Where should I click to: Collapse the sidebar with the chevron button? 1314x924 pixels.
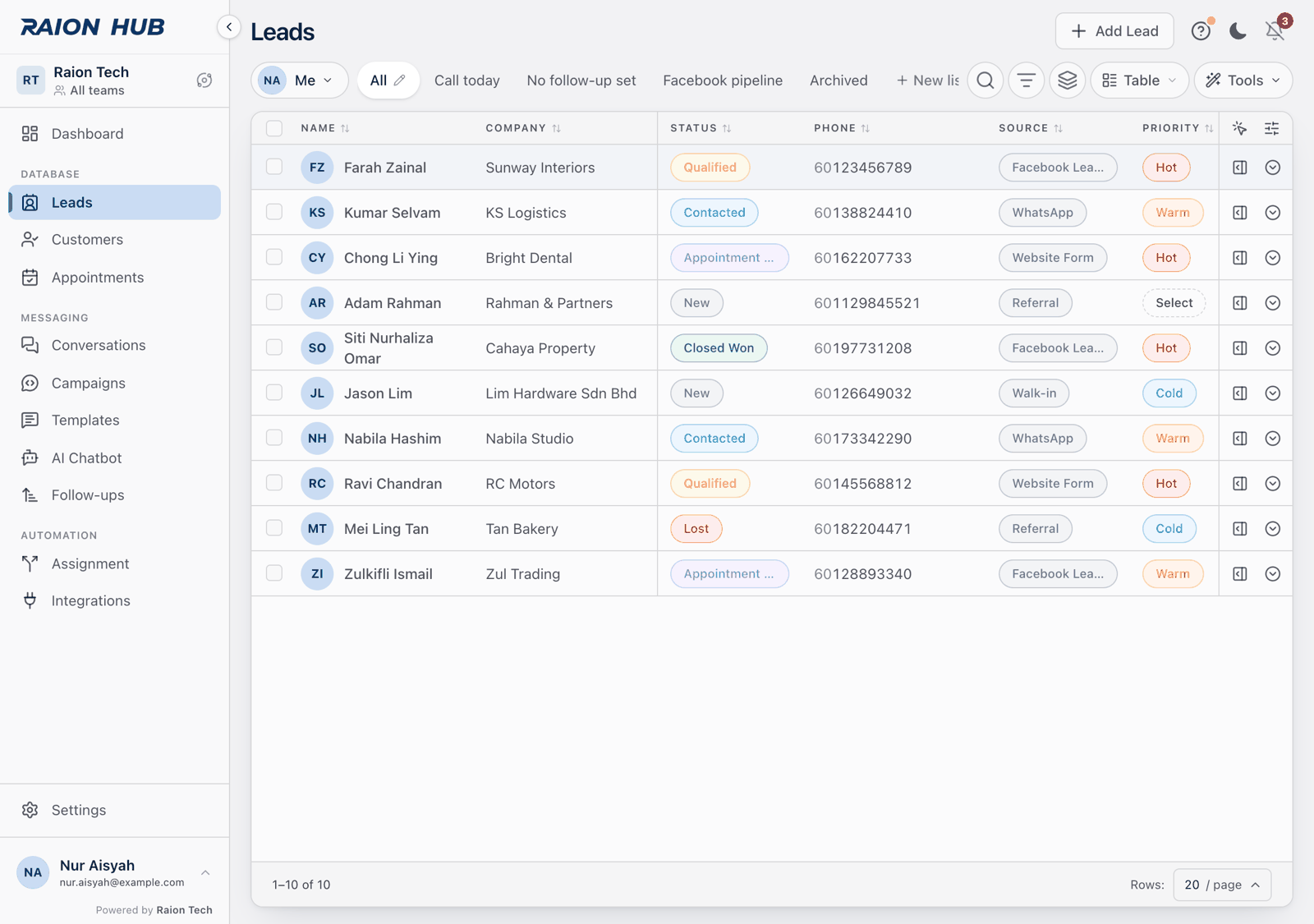coord(229,27)
